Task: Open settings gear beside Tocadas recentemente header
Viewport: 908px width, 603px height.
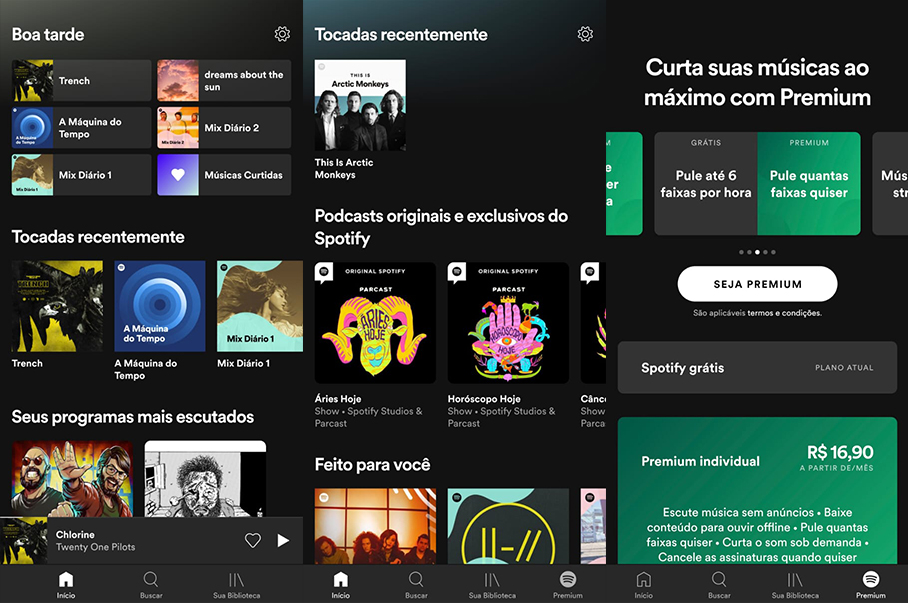Action: coord(585,34)
